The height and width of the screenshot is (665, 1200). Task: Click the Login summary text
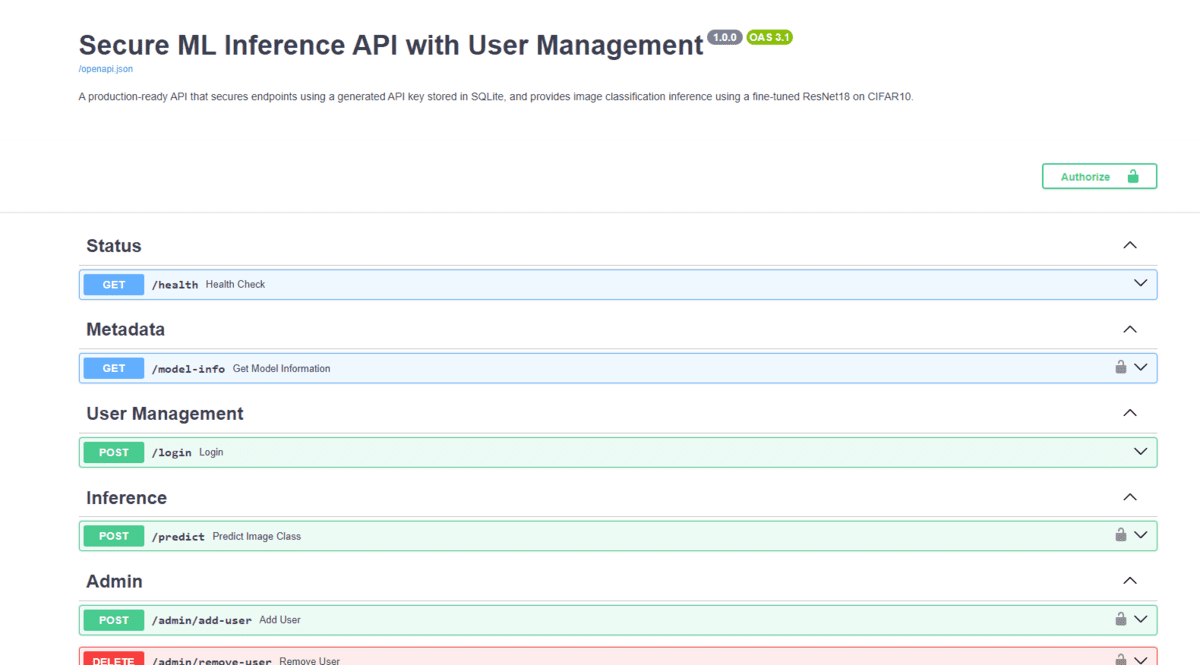point(211,452)
